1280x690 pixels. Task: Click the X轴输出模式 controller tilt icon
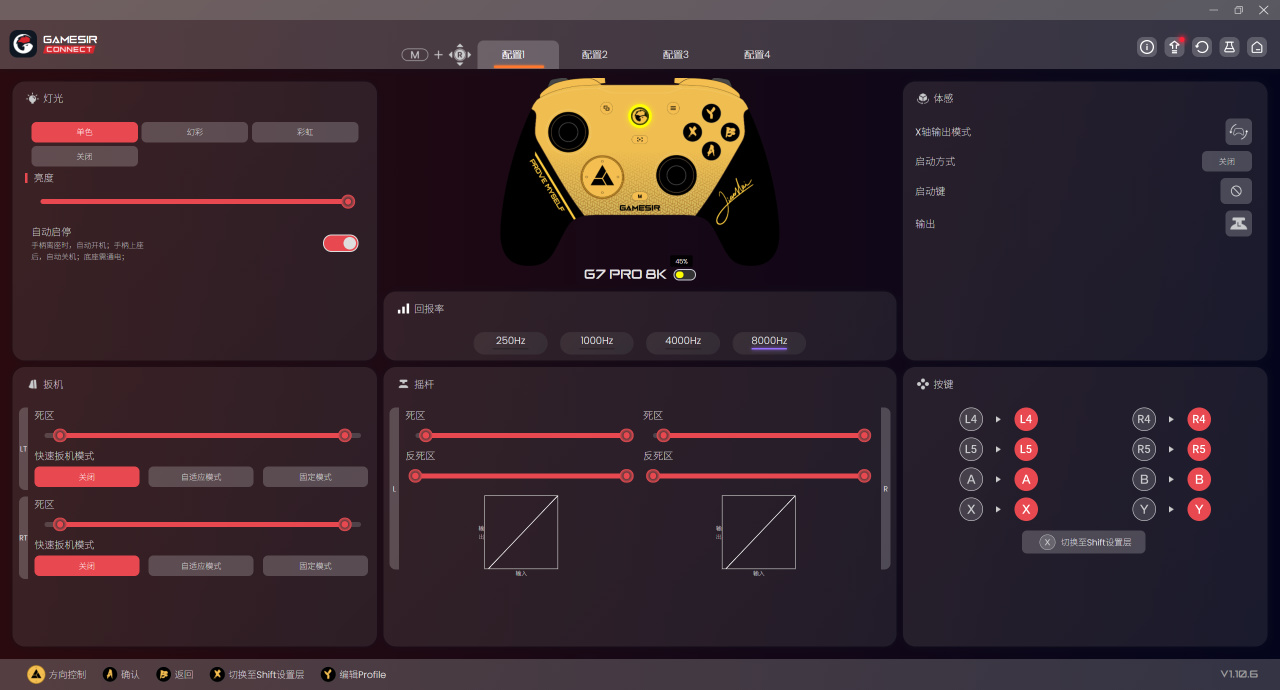tap(1239, 131)
